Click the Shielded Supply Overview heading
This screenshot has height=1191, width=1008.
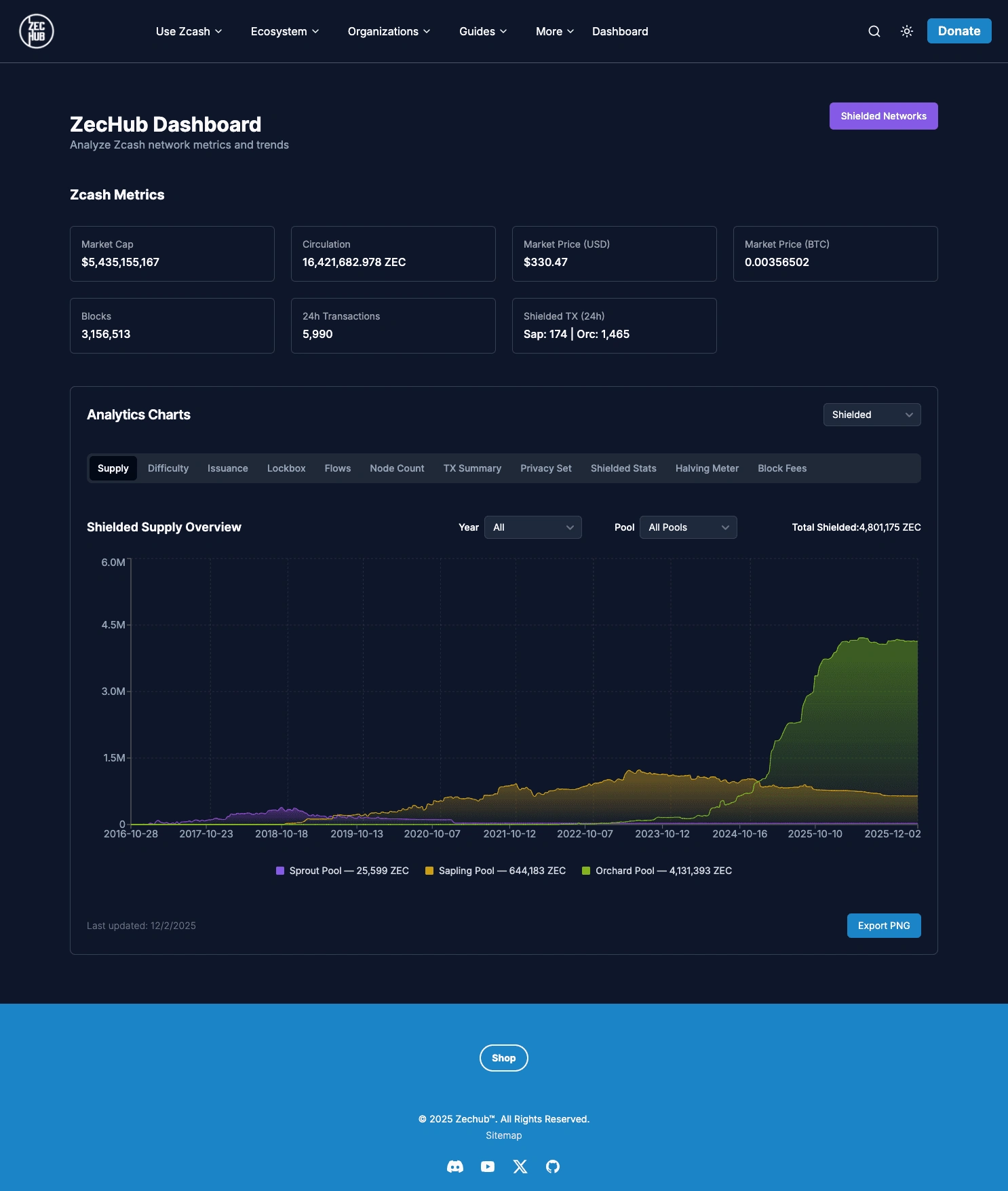(164, 527)
